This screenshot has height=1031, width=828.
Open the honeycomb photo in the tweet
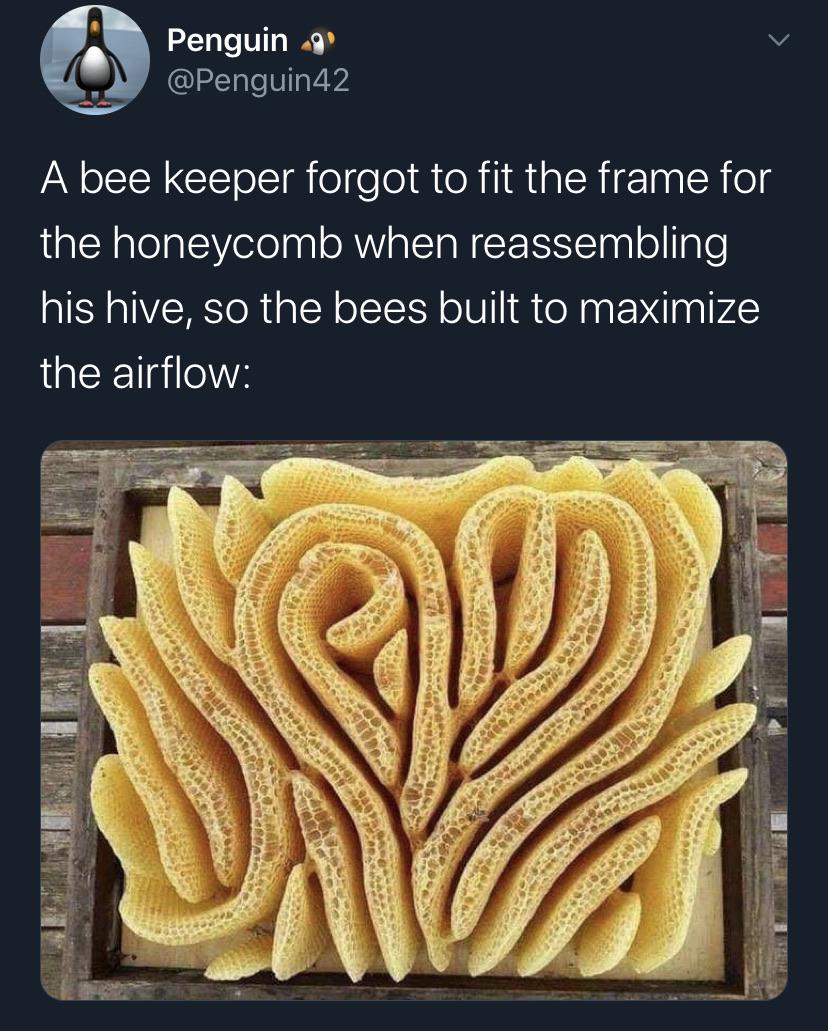pos(414,720)
